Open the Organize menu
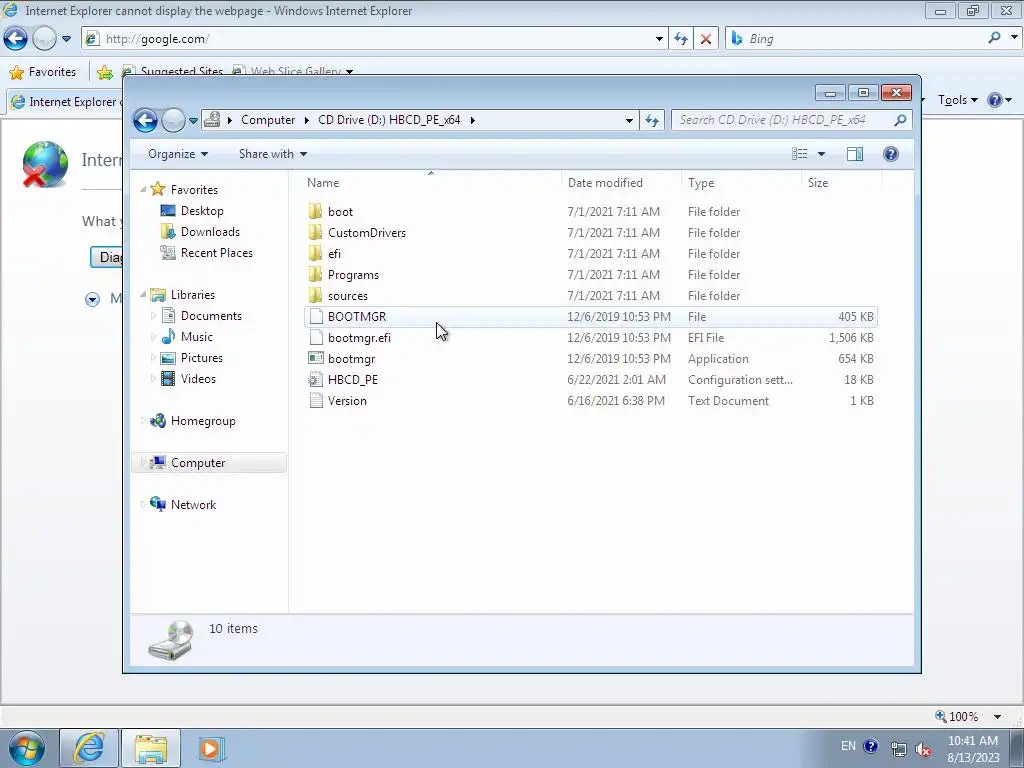 pyautogui.click(x=178, y=154)
